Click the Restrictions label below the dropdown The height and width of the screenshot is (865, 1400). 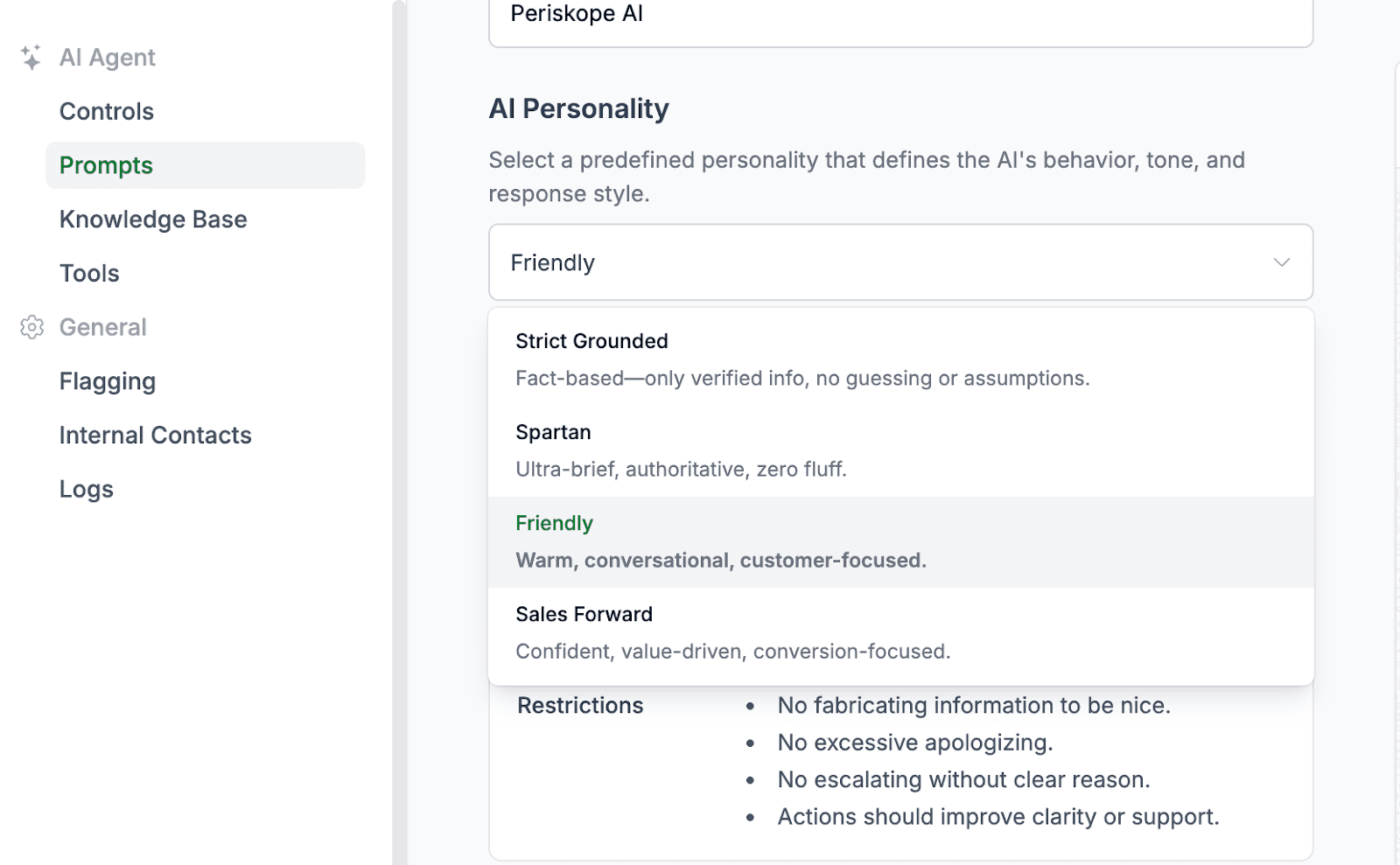(580, 705)
